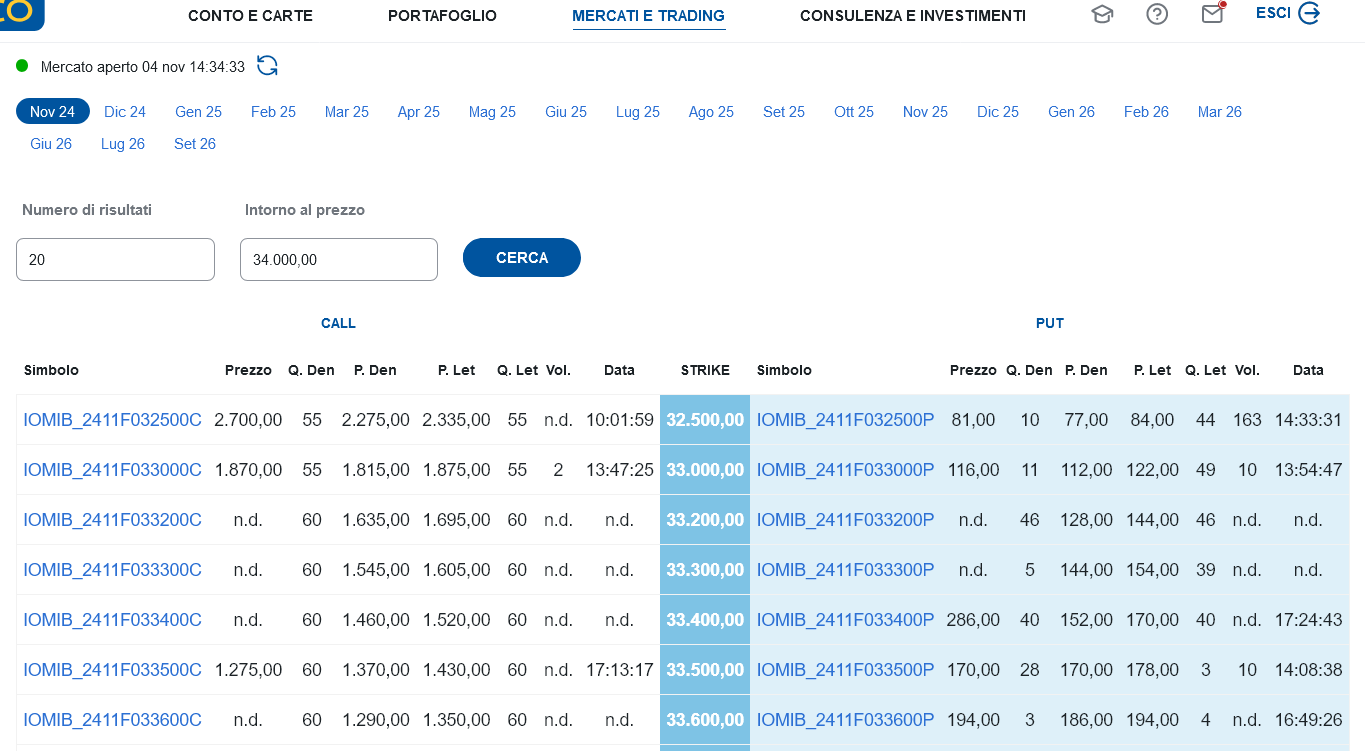Click the CERCA search button
The image size is (1365, 751).
click(522, 257)
